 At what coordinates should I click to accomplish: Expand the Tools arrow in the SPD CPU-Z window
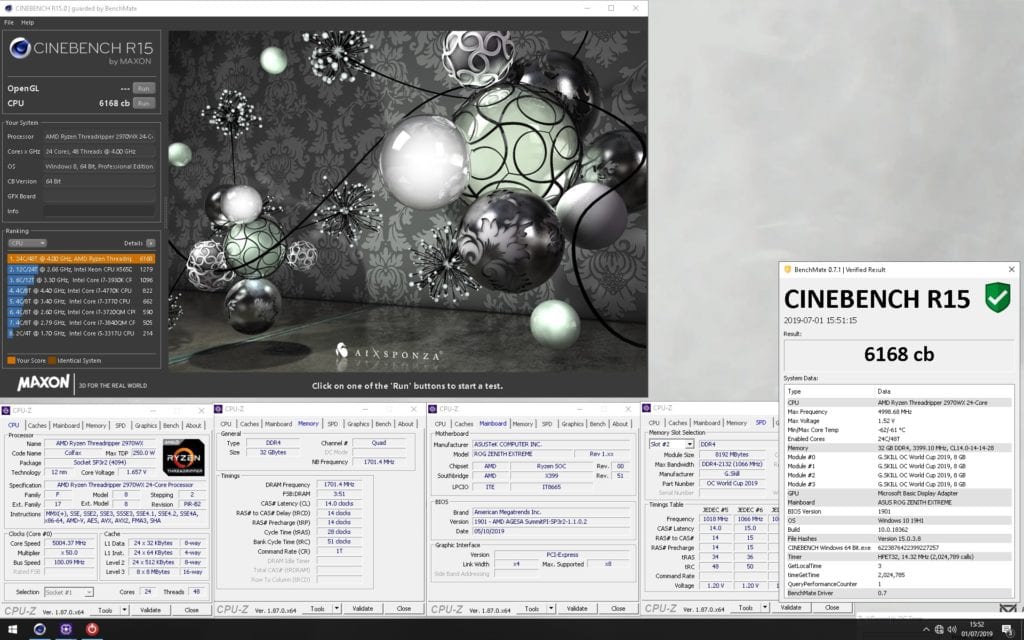[x=765, y=607]
